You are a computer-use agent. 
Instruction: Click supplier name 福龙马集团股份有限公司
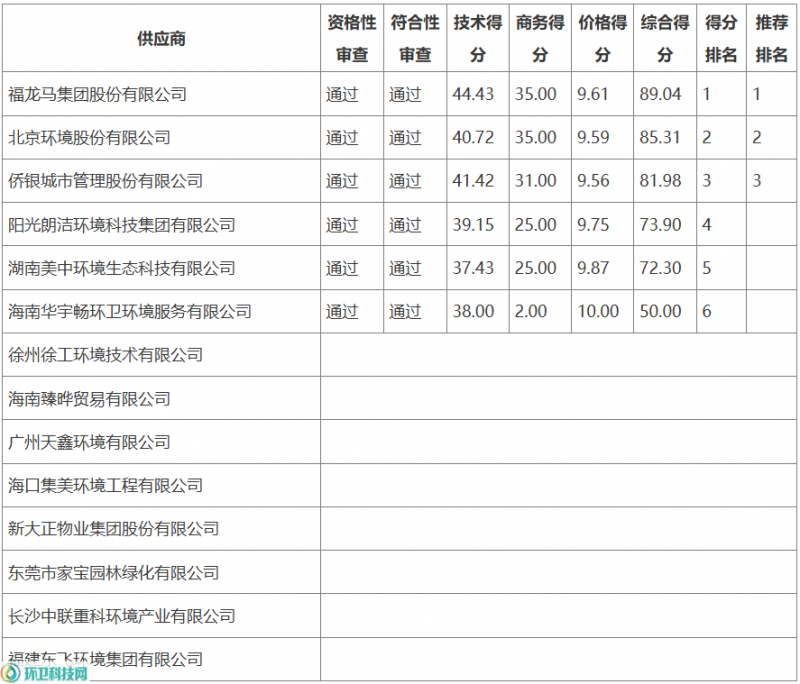point(97,95)
